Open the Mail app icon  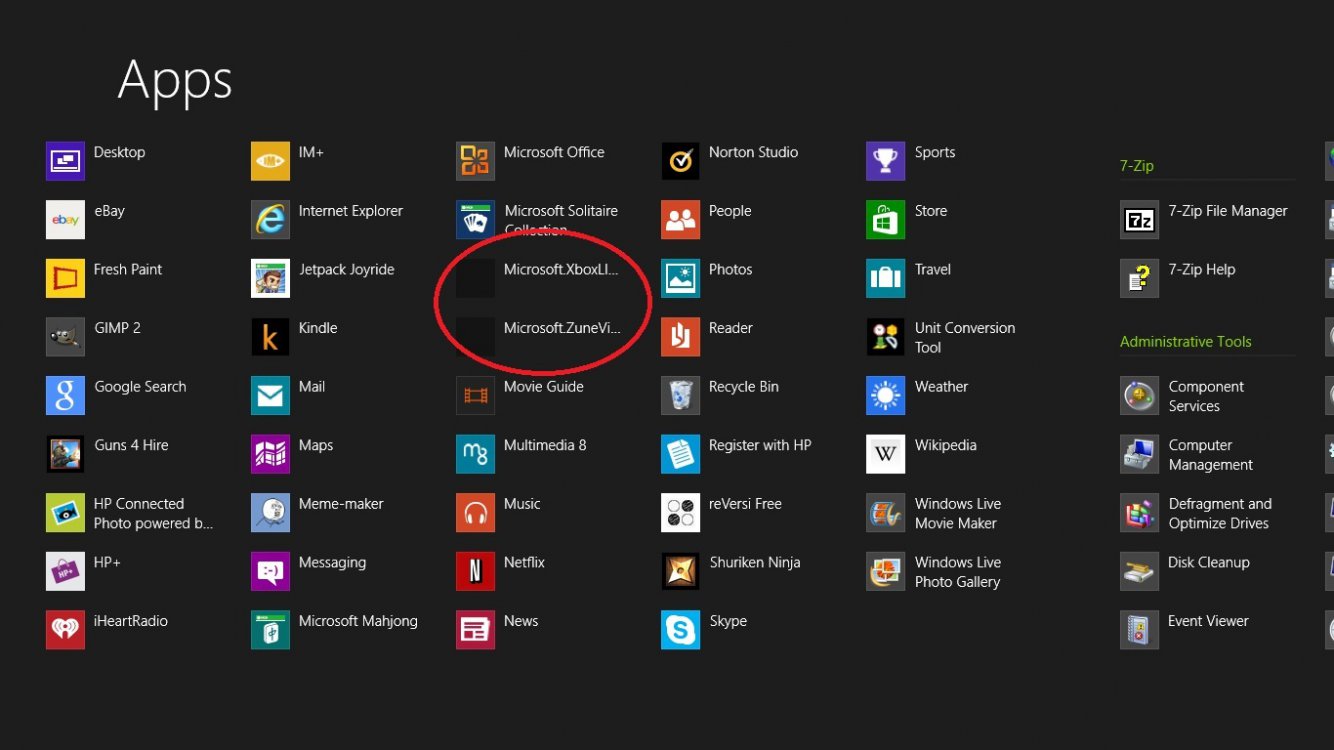pos(270,396)
